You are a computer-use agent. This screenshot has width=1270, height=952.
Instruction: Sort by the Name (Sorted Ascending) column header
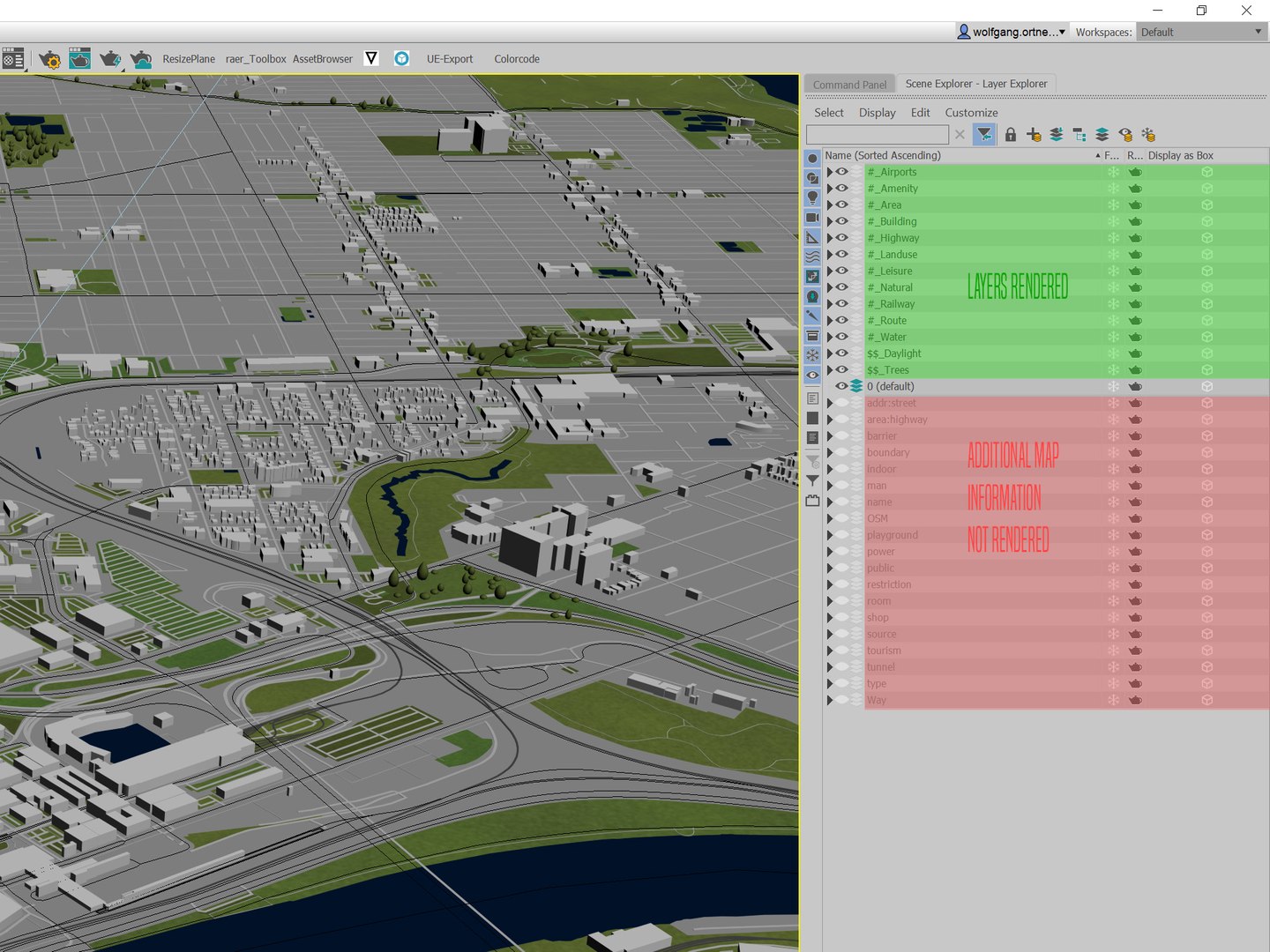coord(962,155)
